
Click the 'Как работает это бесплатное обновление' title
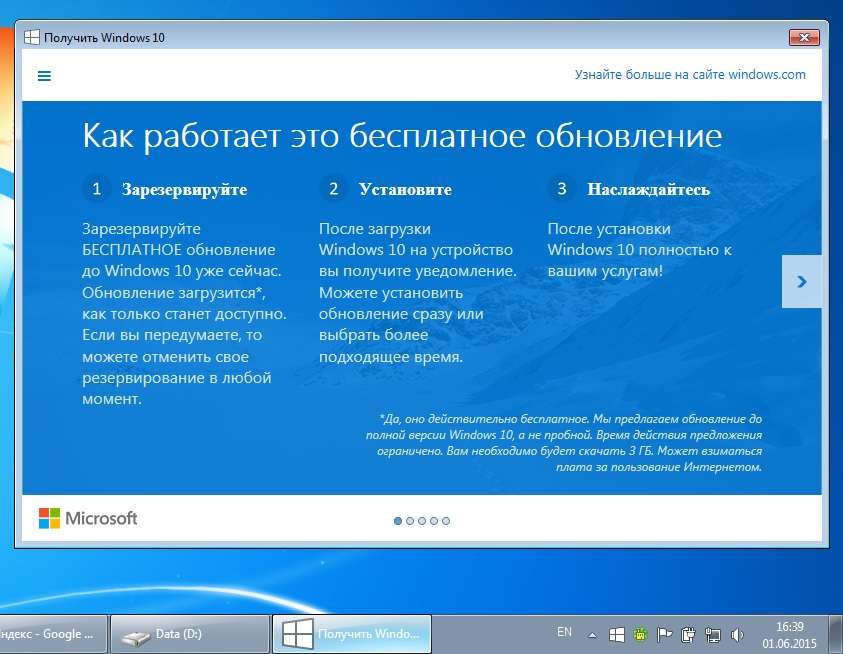(402, 136)
